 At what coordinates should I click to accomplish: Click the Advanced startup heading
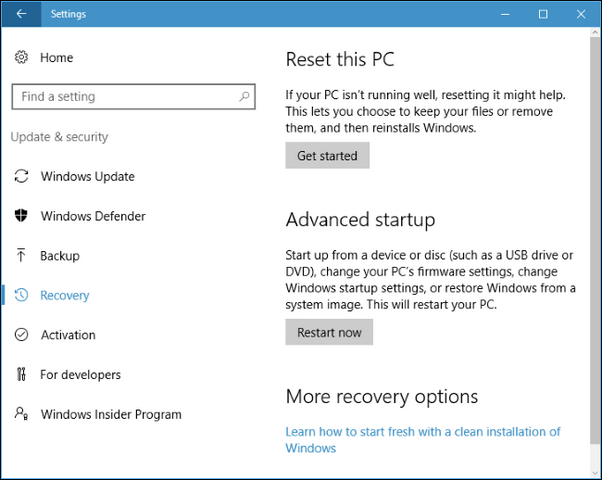click(360, 220)
